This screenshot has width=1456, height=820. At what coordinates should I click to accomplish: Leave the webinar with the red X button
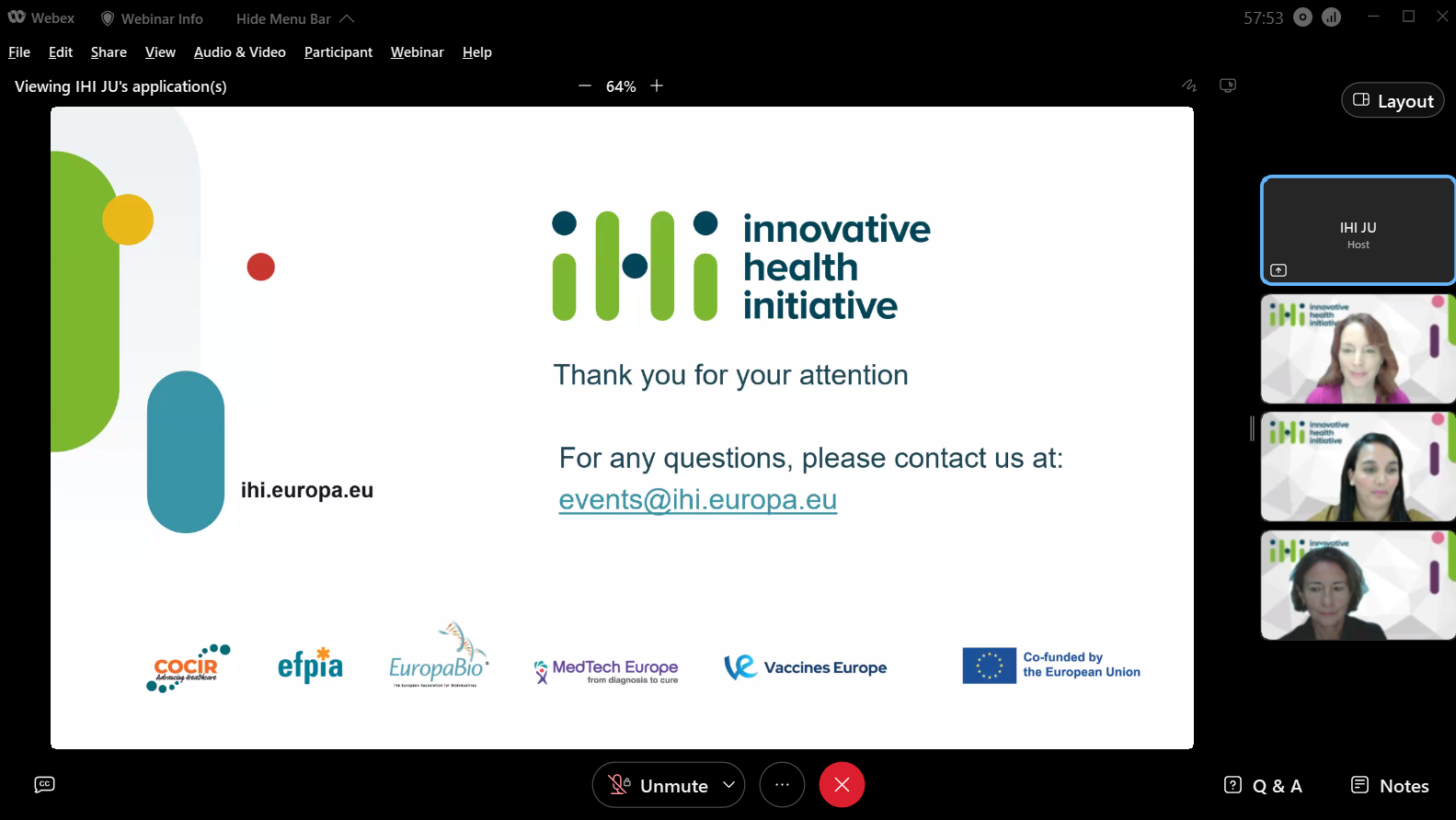842,785
